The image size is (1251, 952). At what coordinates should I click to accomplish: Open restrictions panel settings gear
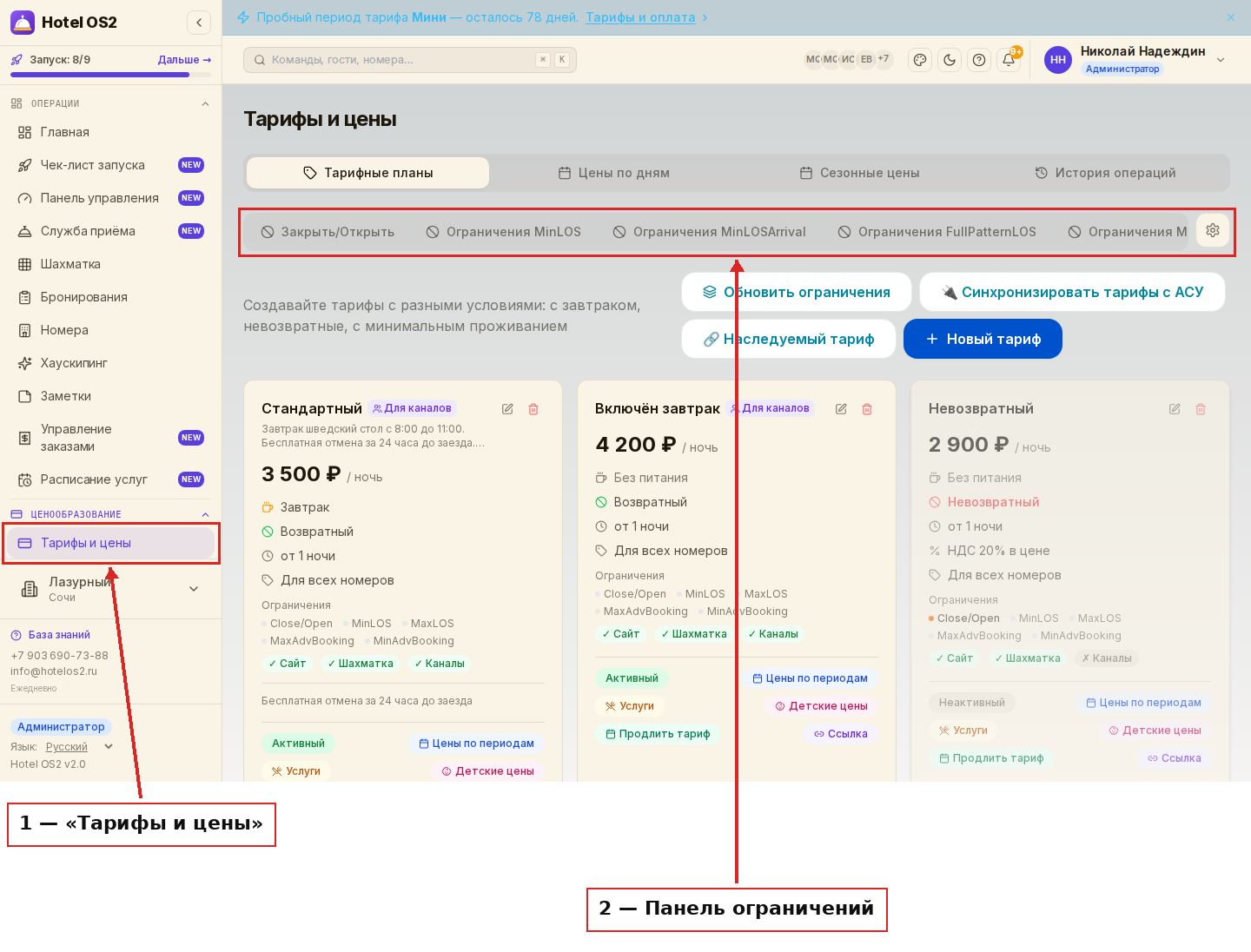coord(1213,230)
